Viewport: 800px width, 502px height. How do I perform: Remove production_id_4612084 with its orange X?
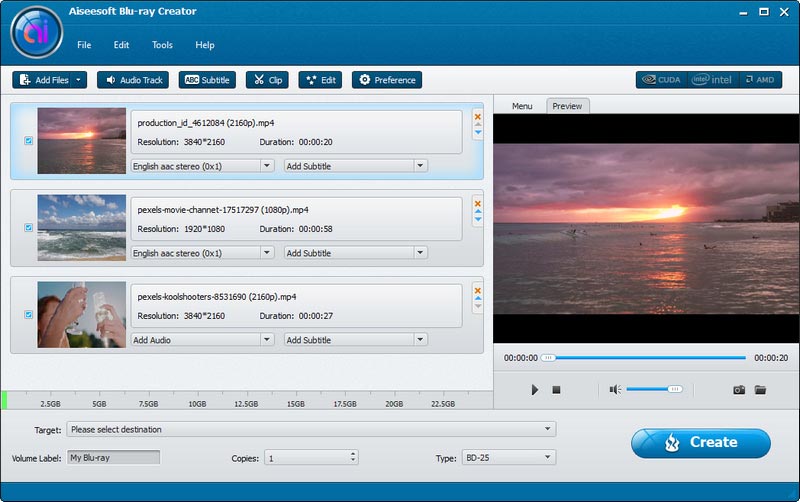pos(478,117)
